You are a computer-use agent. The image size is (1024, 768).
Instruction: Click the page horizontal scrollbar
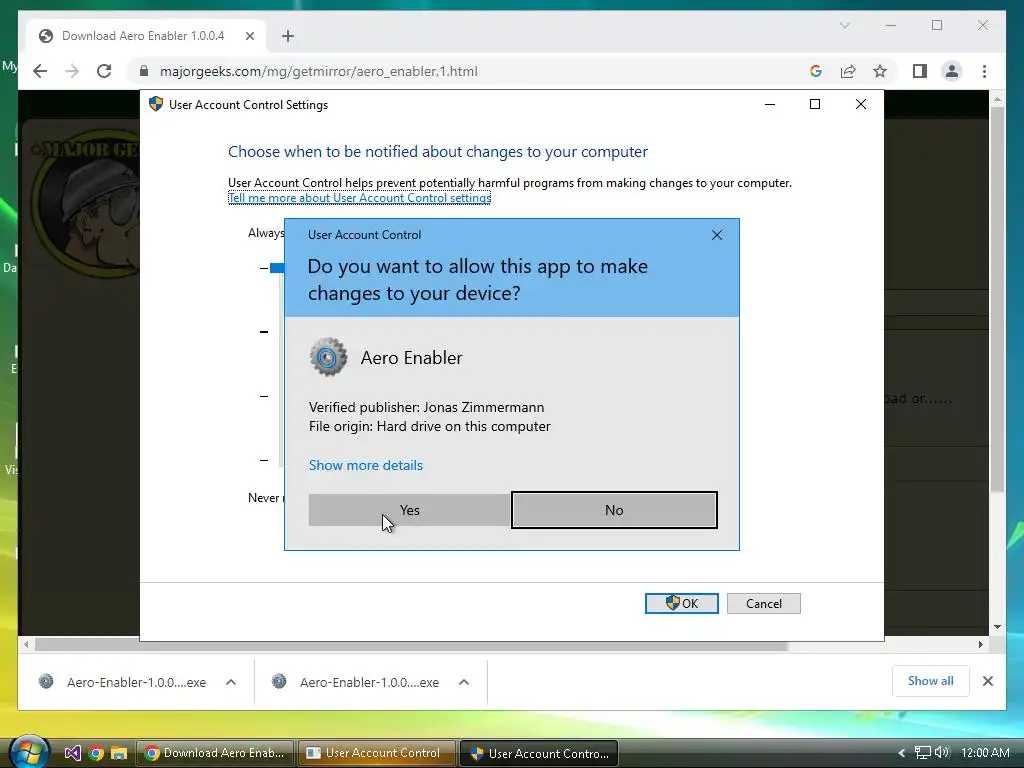pyautogui.click(x=411, y=645)
